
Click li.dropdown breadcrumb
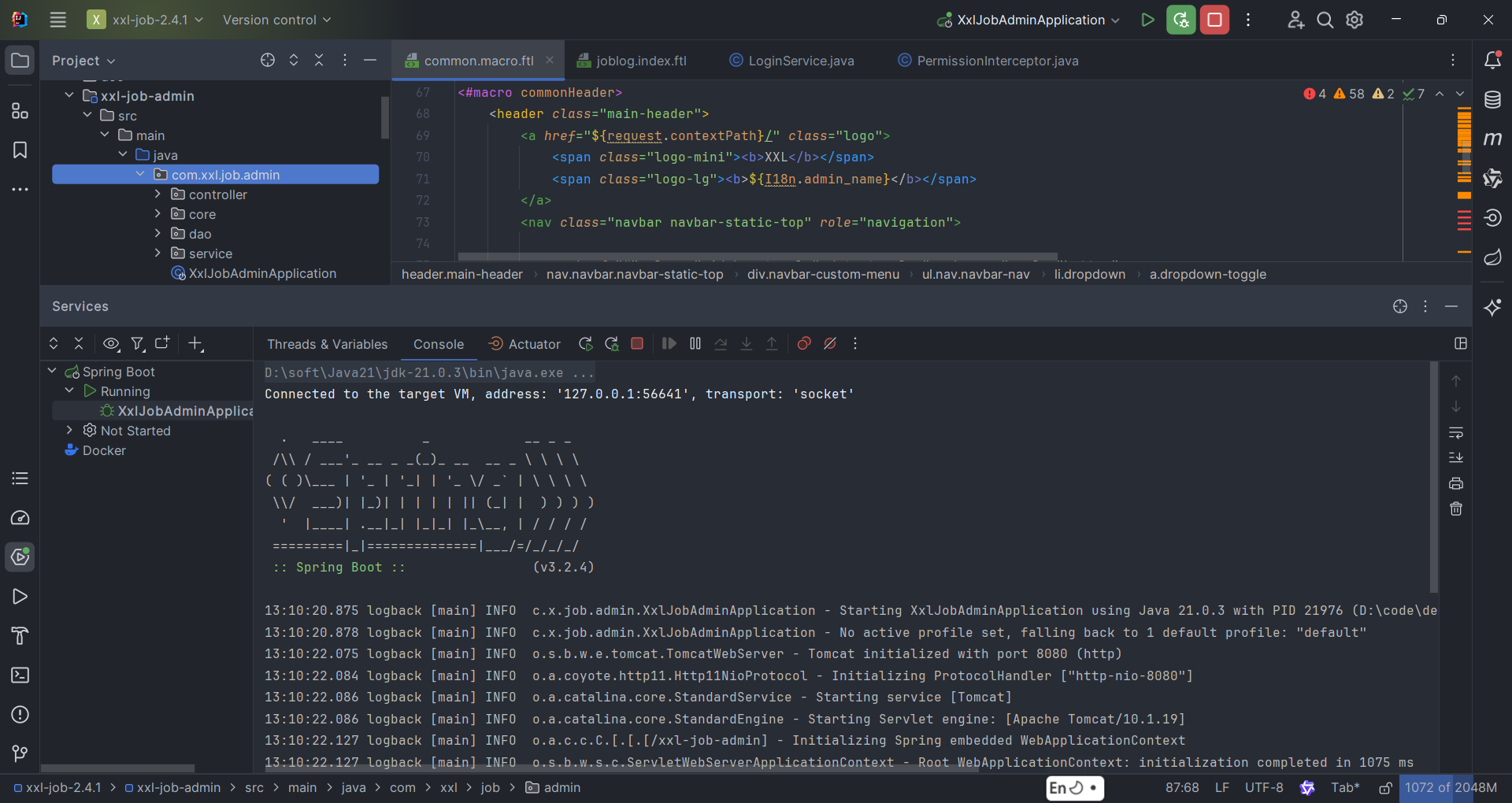[1090, 274]
